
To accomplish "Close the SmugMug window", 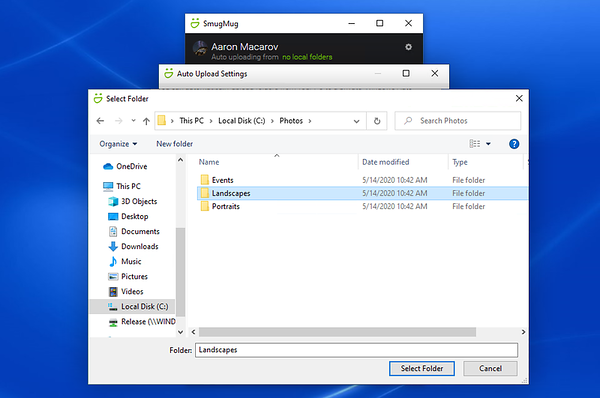I will (x=408, y=24).
